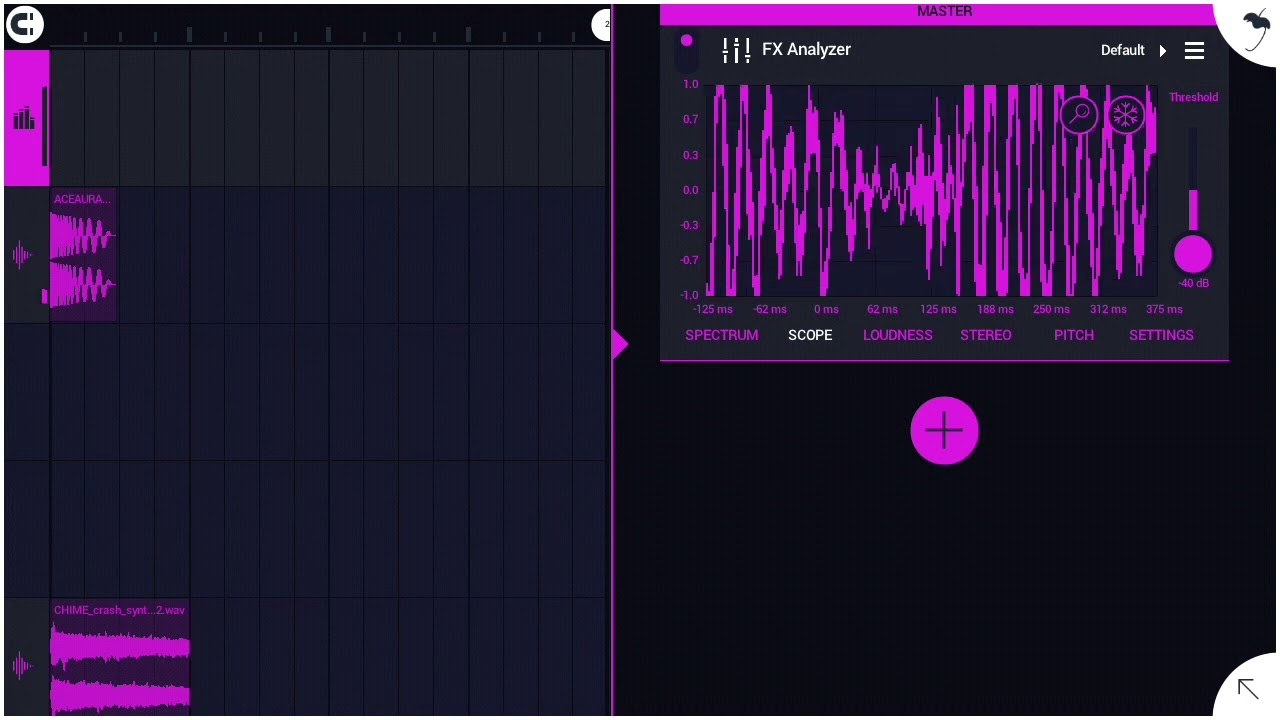Click the FL Studio fruit logo
The image size is (1280, 720).
pyautogui.click(x=1256, y=28)
